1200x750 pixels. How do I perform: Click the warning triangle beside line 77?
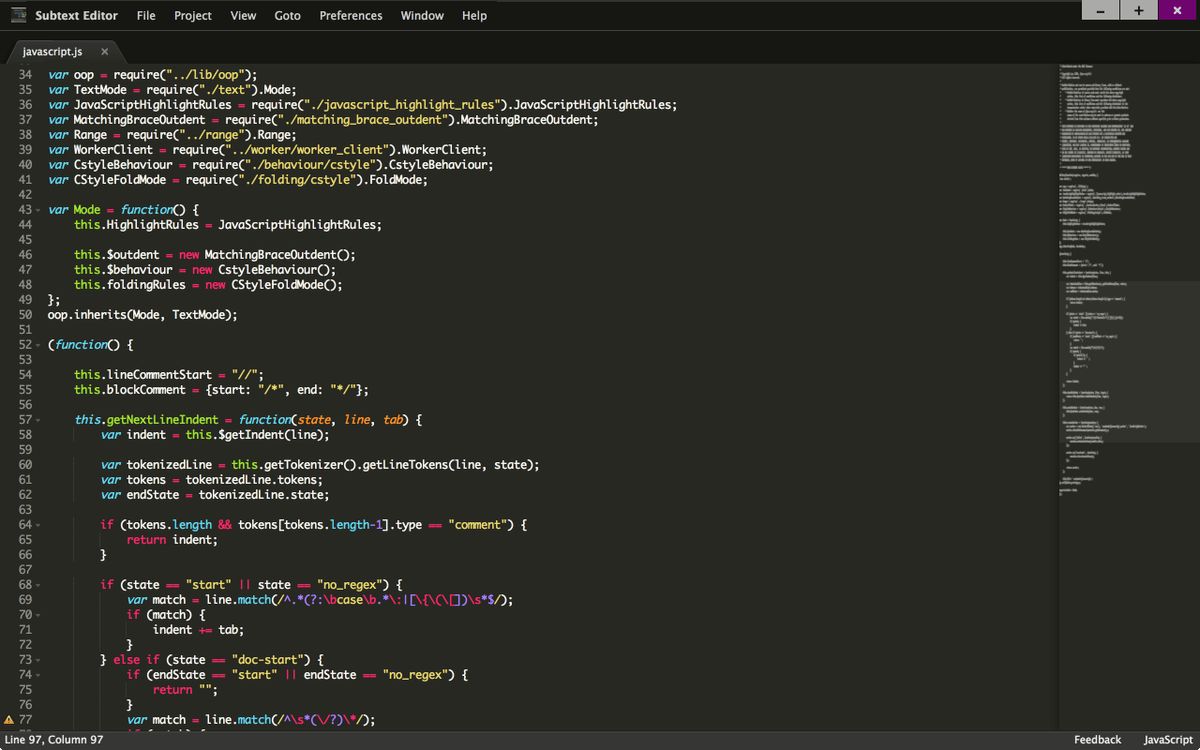[9, 719]
